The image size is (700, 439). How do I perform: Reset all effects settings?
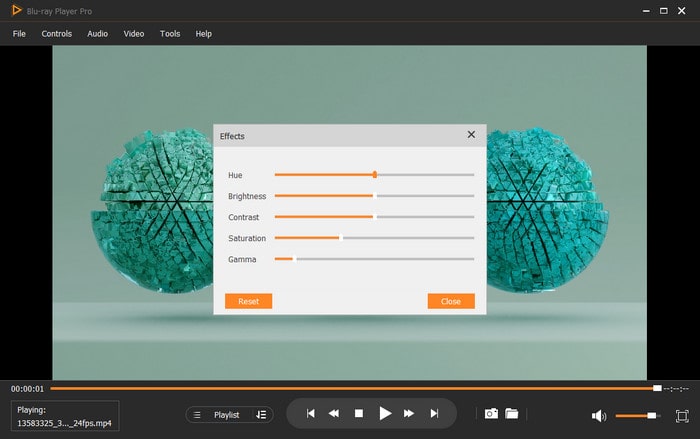[249, 301]
